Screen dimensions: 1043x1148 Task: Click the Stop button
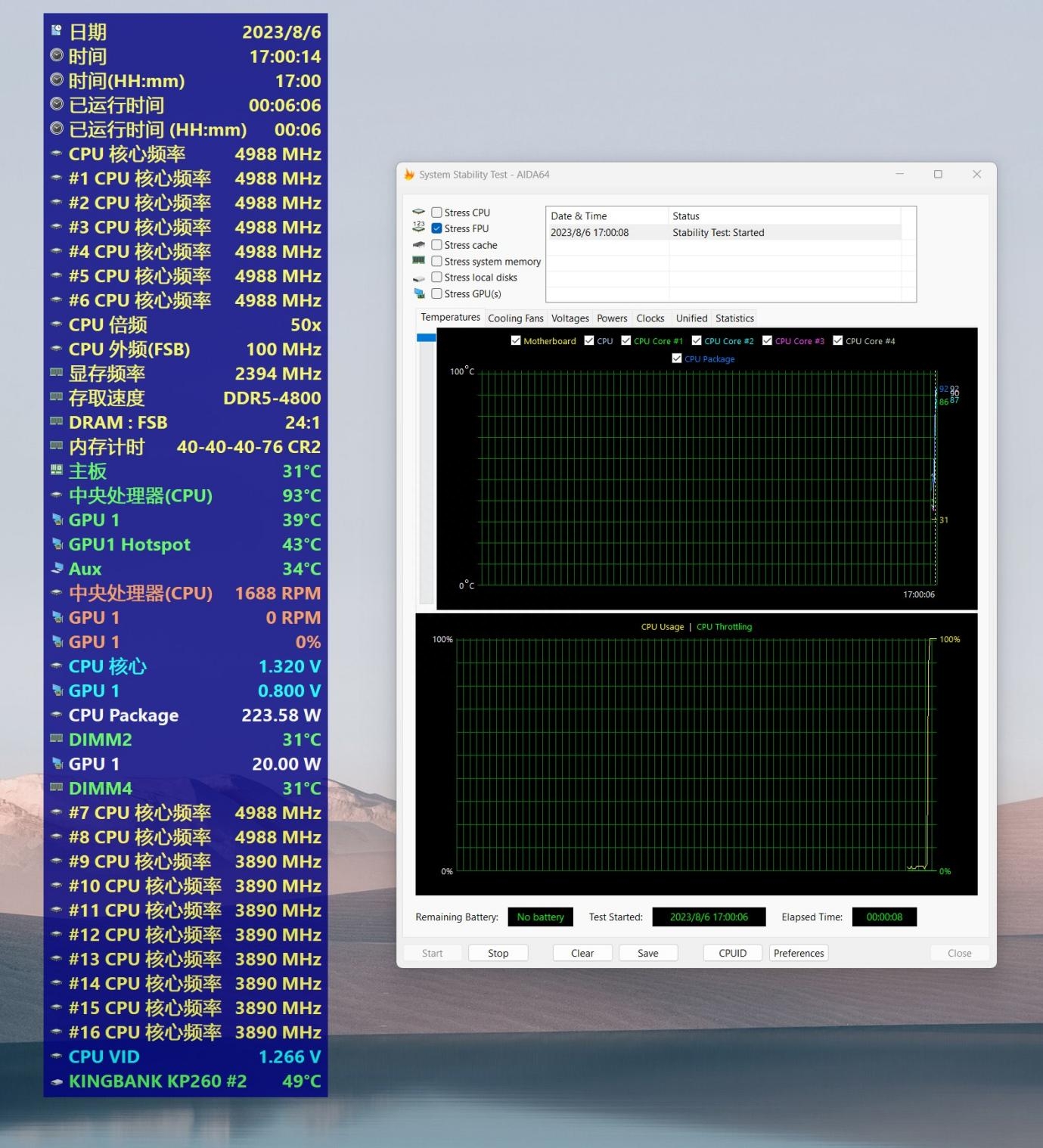[x=498, y=953]
